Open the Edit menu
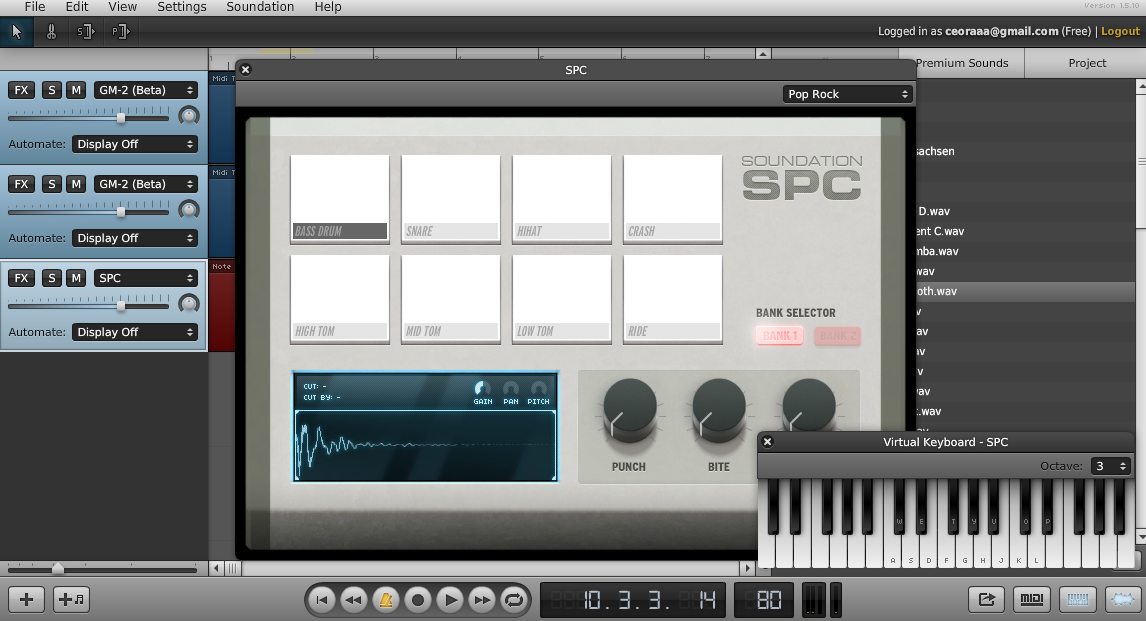 (77, 7)
